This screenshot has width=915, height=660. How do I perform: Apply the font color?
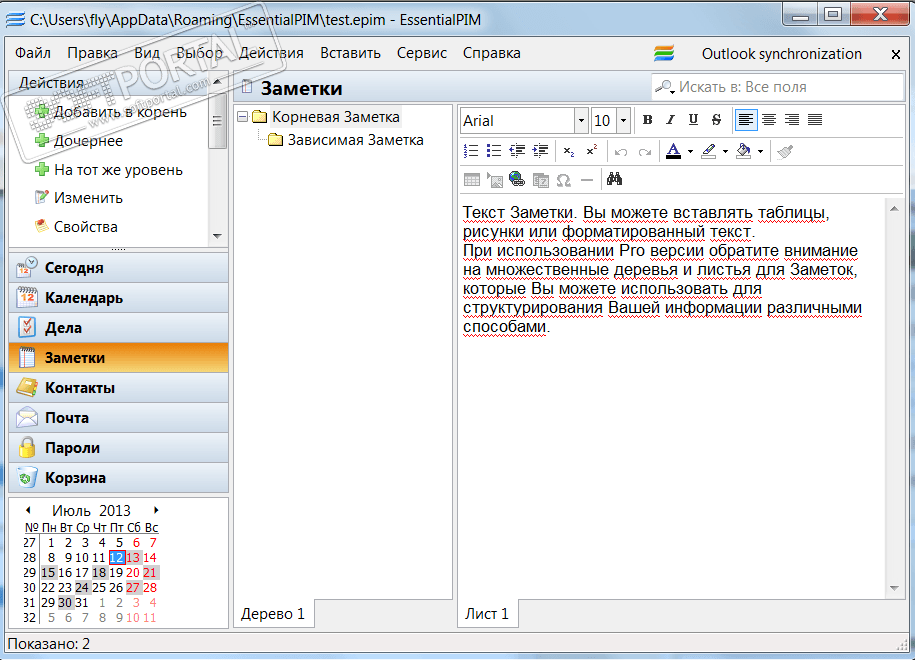[x=673, y=151]
